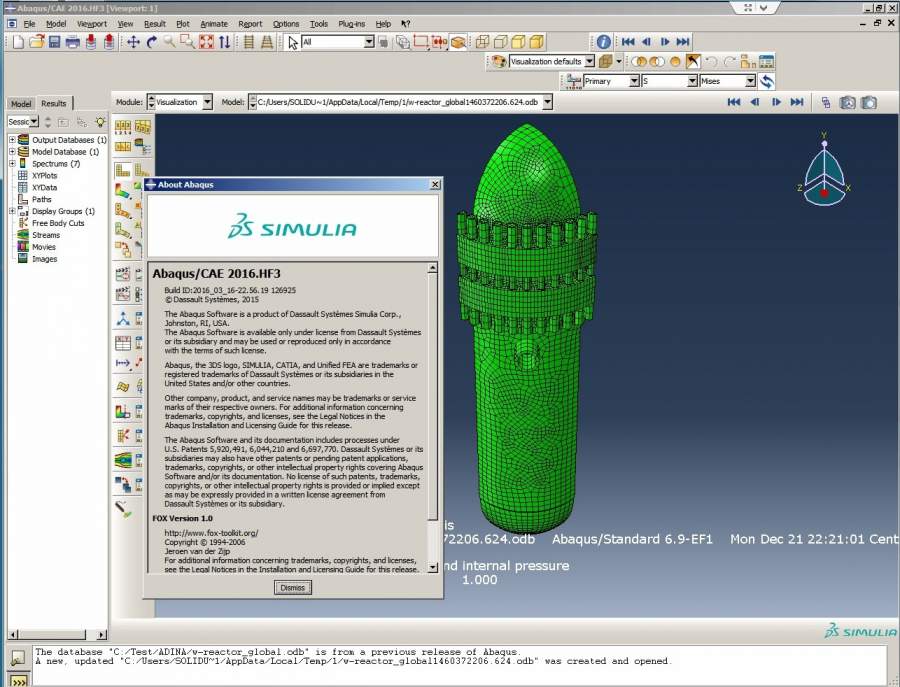Turn perspective on icon

click(267, 42)
